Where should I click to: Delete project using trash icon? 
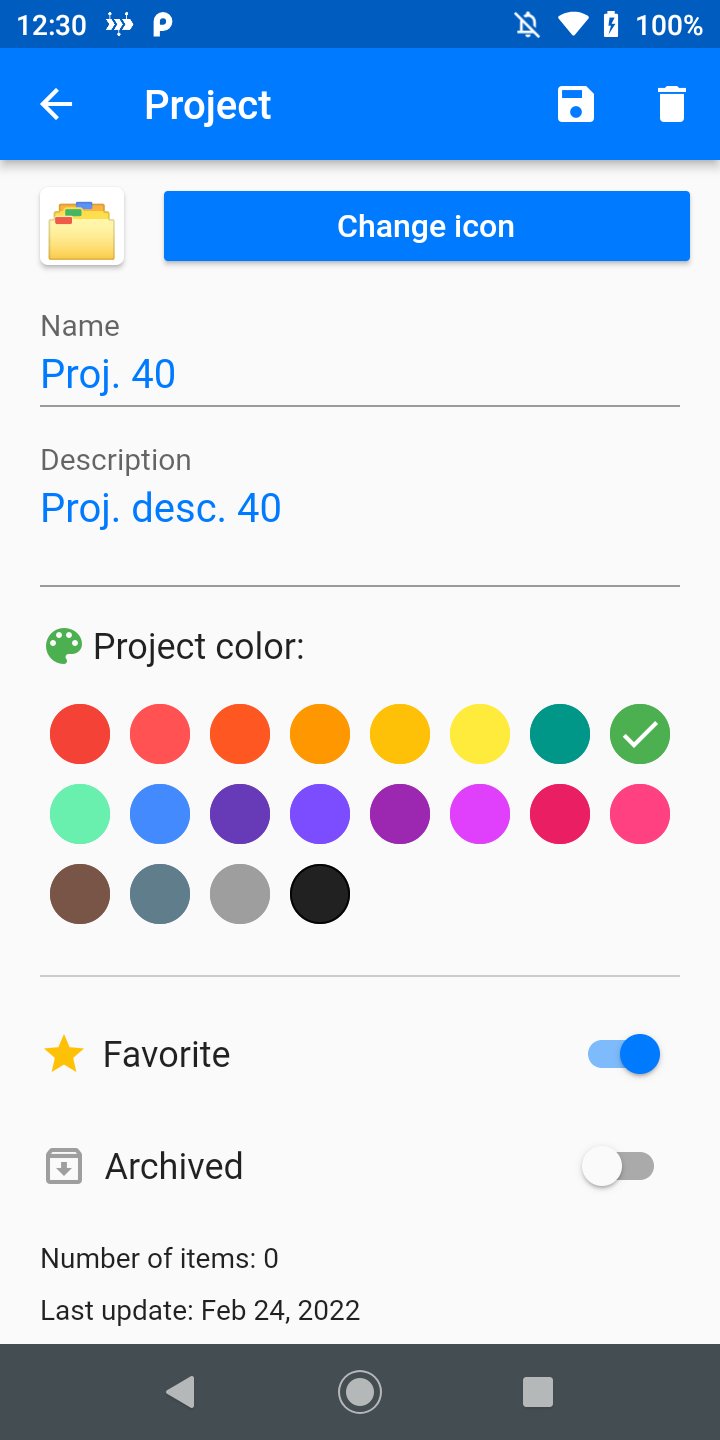click(672, 105)
